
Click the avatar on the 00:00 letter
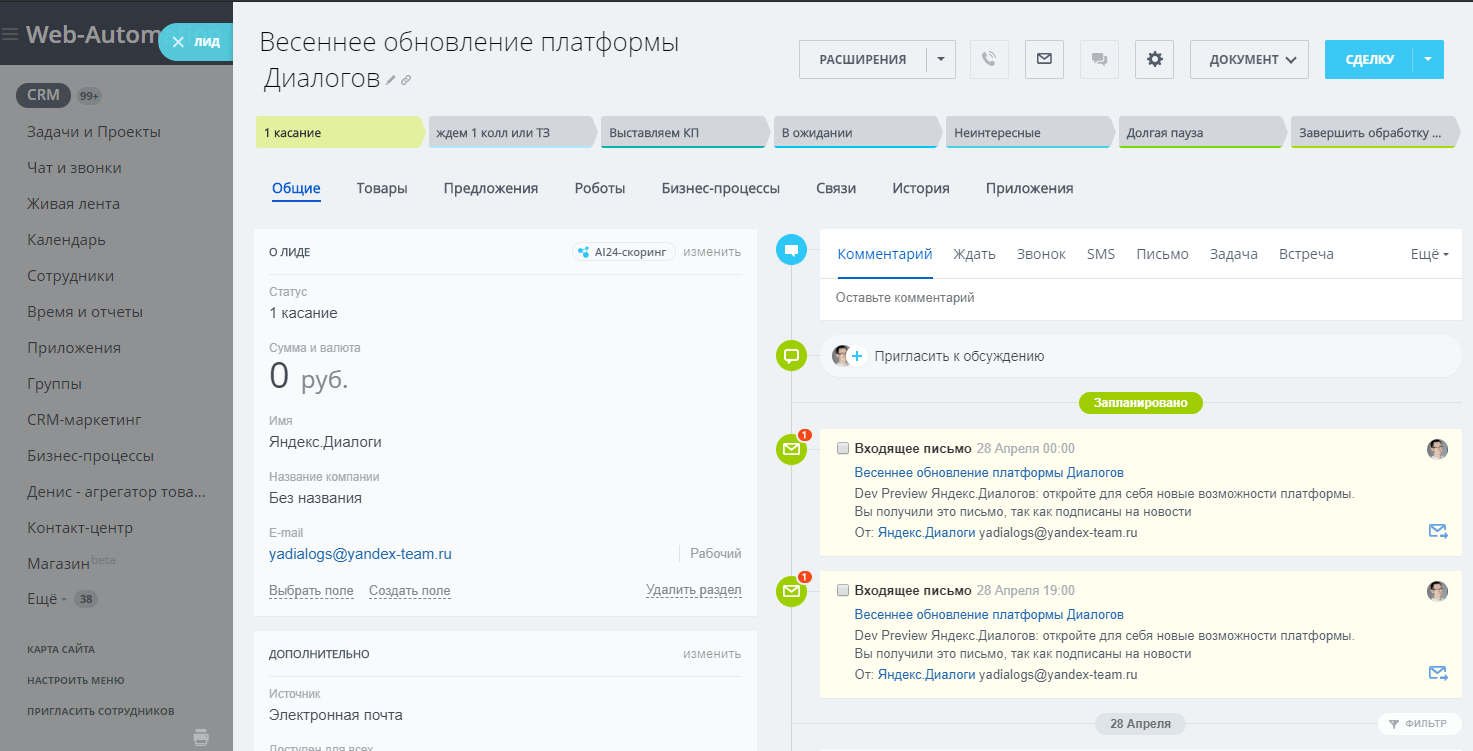[x=1437, y=449]
